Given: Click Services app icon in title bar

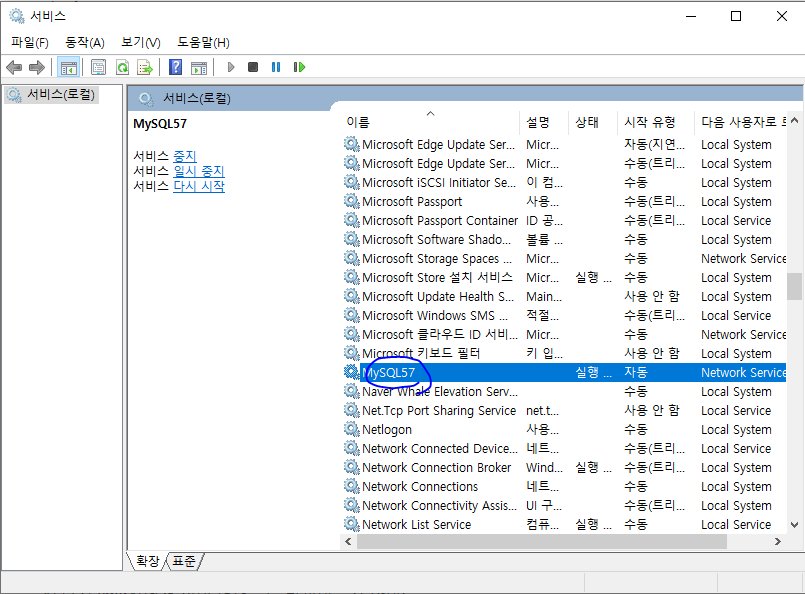Looking at the screenshot, I should coord(17,16).
